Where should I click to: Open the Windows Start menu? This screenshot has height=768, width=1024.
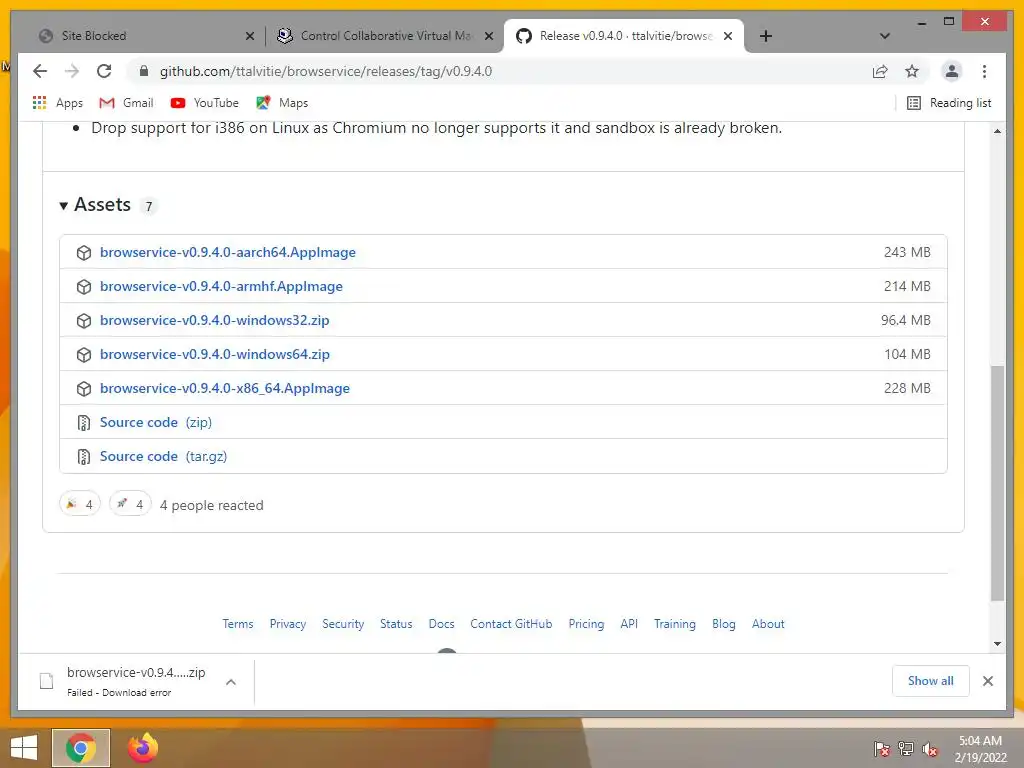(x=24, y=748)
